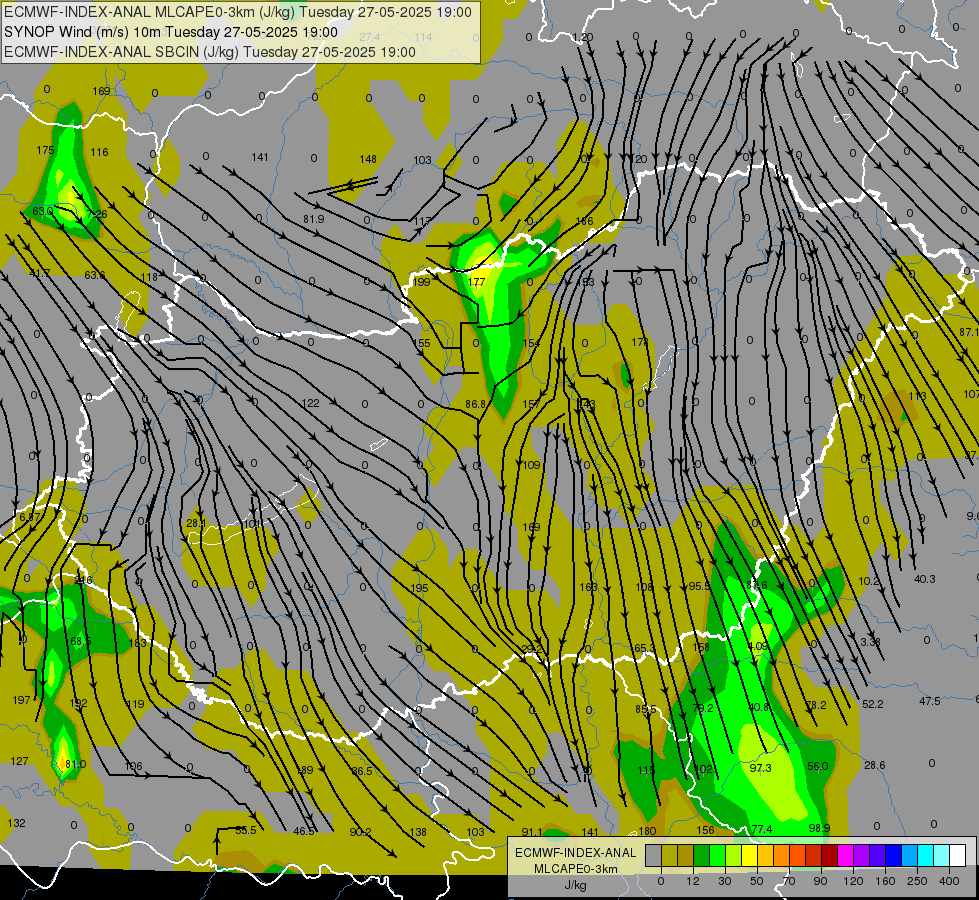Click the dark red legend swatch
Viewport: 979px width, 900px height.
click(829, 855)
